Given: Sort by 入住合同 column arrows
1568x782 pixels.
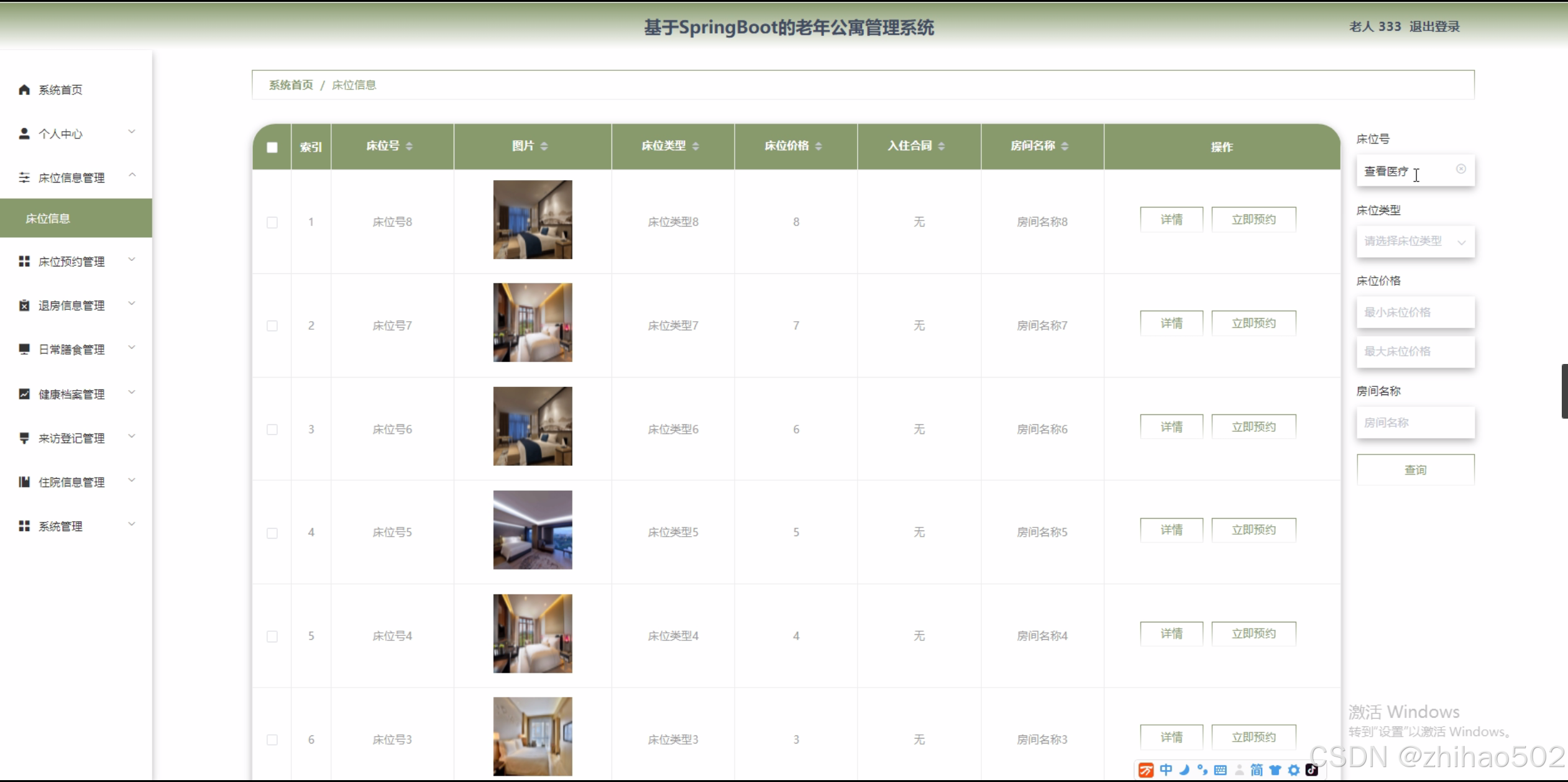Looking at the screenshot, I should click(942, 146).
